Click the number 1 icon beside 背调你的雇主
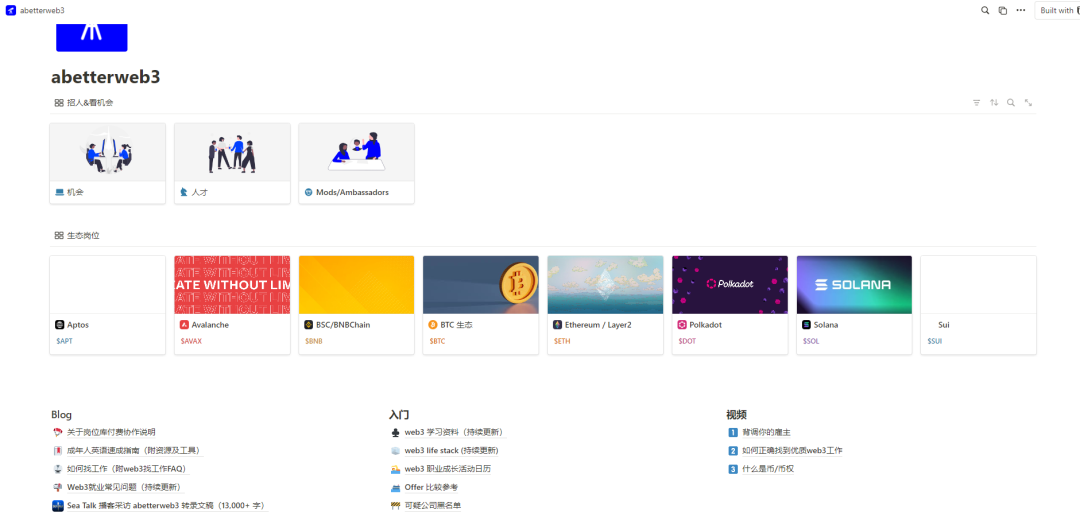1080x518 pixels. coord(733,433)
